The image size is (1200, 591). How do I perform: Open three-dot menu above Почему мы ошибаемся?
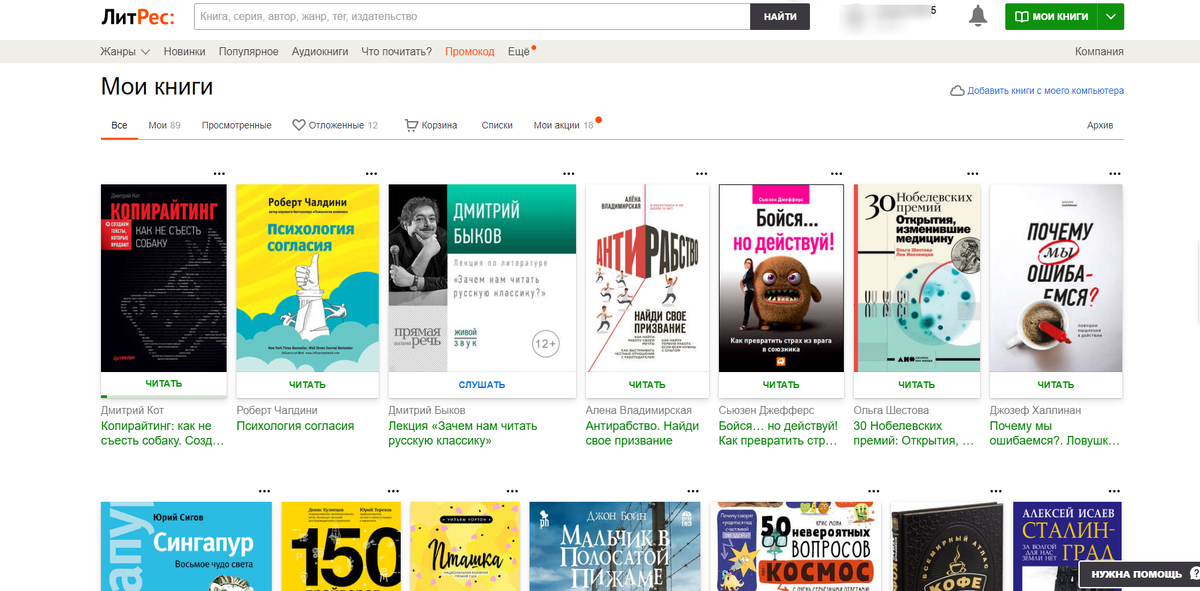[x=1114, y=172]
